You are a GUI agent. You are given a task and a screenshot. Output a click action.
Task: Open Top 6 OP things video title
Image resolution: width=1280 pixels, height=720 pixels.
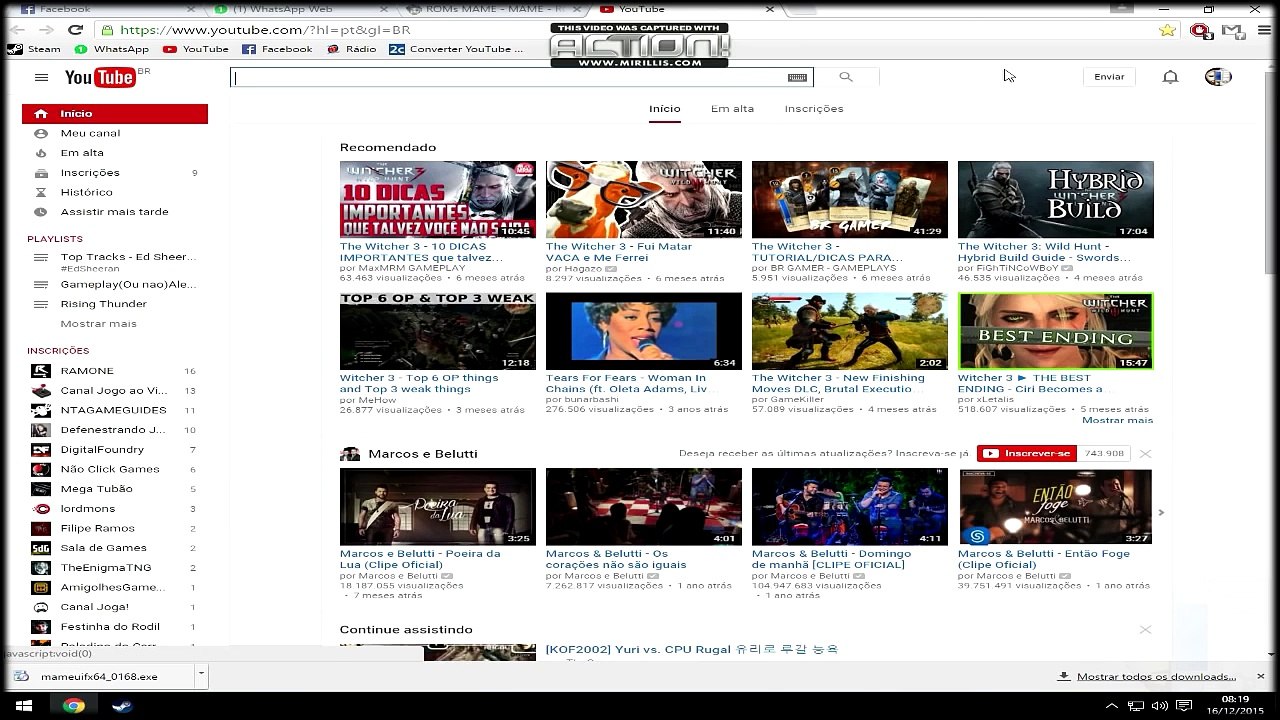[419, 383]
